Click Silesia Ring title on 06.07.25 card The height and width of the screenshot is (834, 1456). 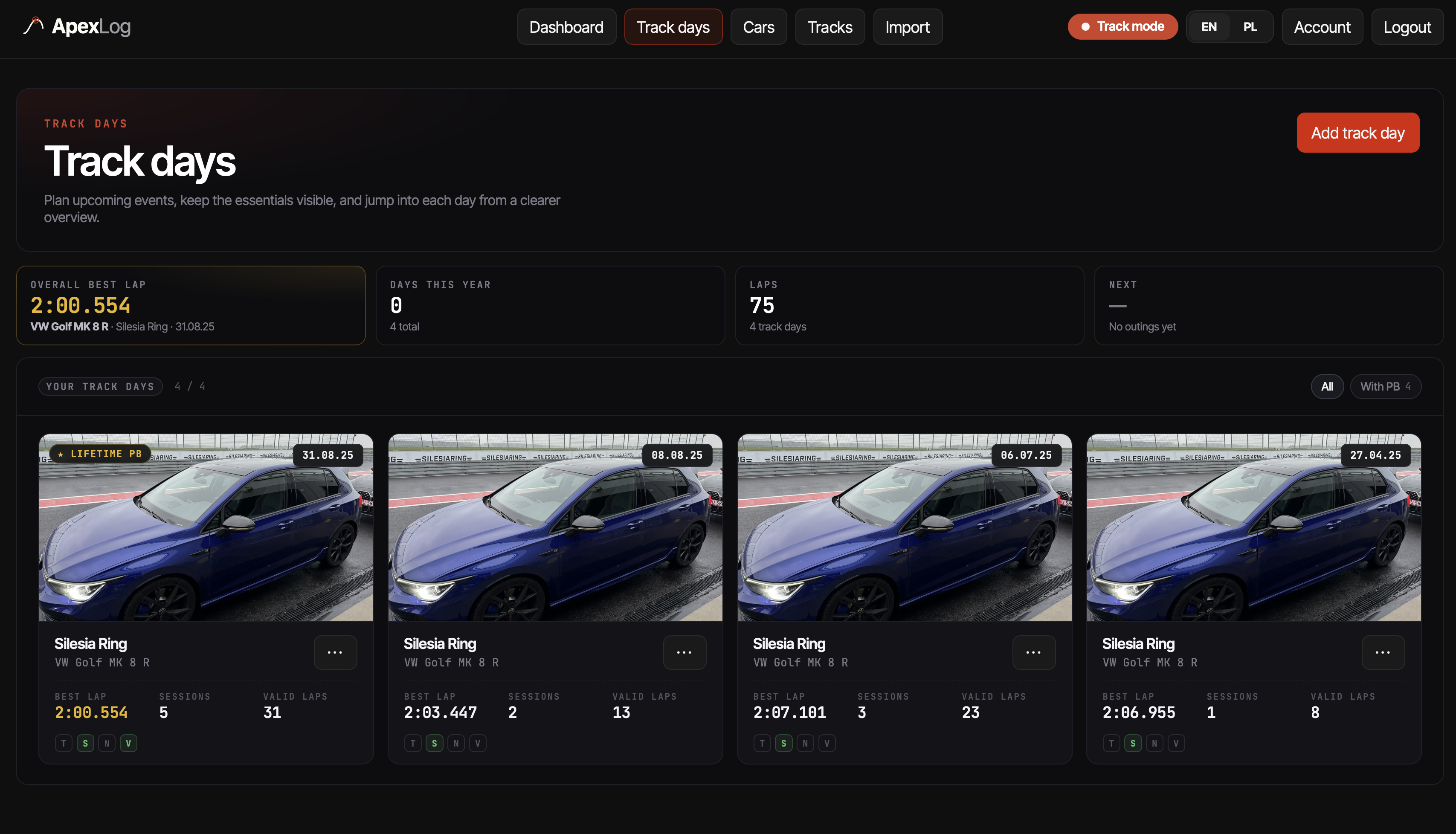[789, 643]
